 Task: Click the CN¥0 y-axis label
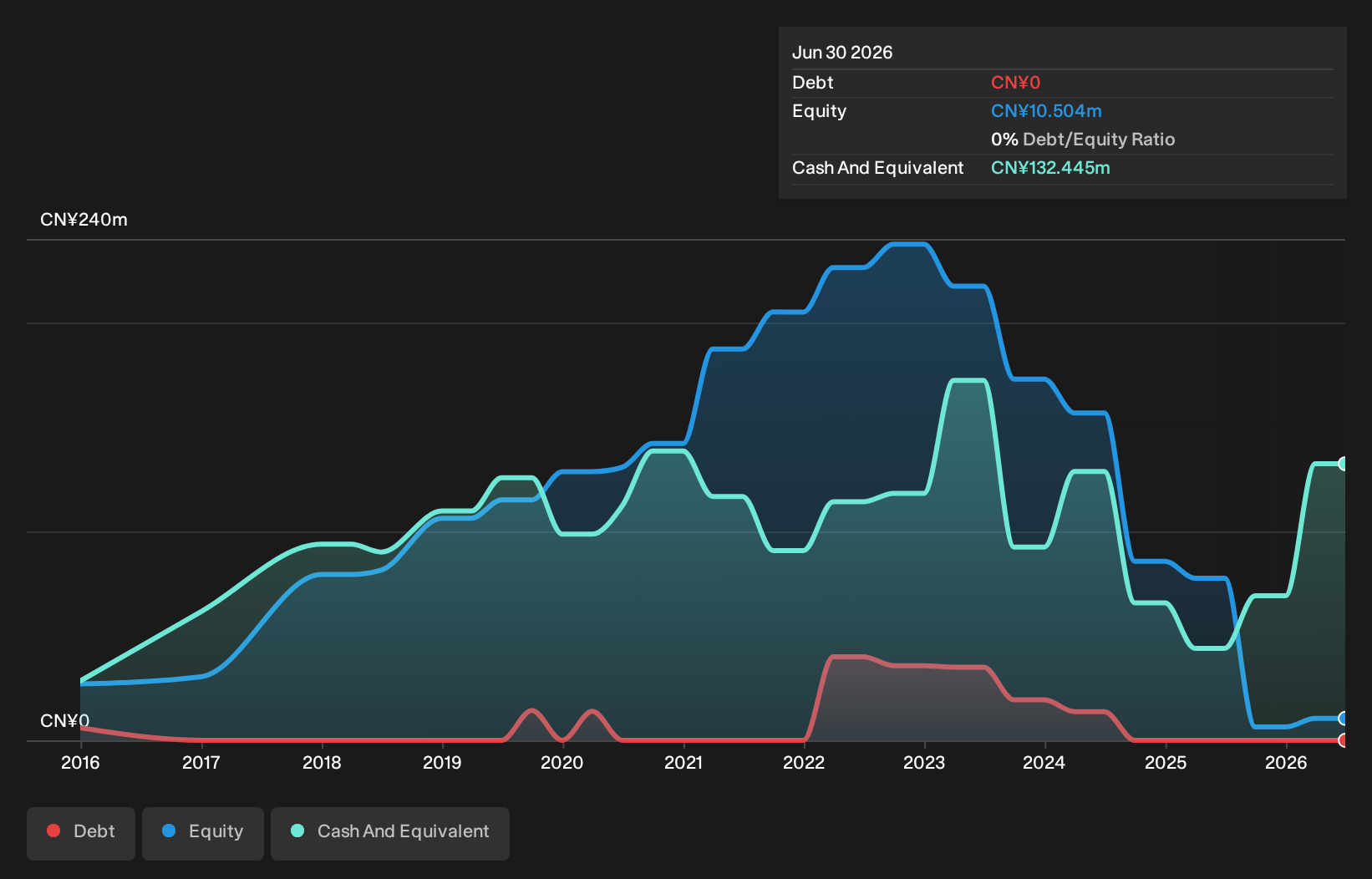pos(64,721)
